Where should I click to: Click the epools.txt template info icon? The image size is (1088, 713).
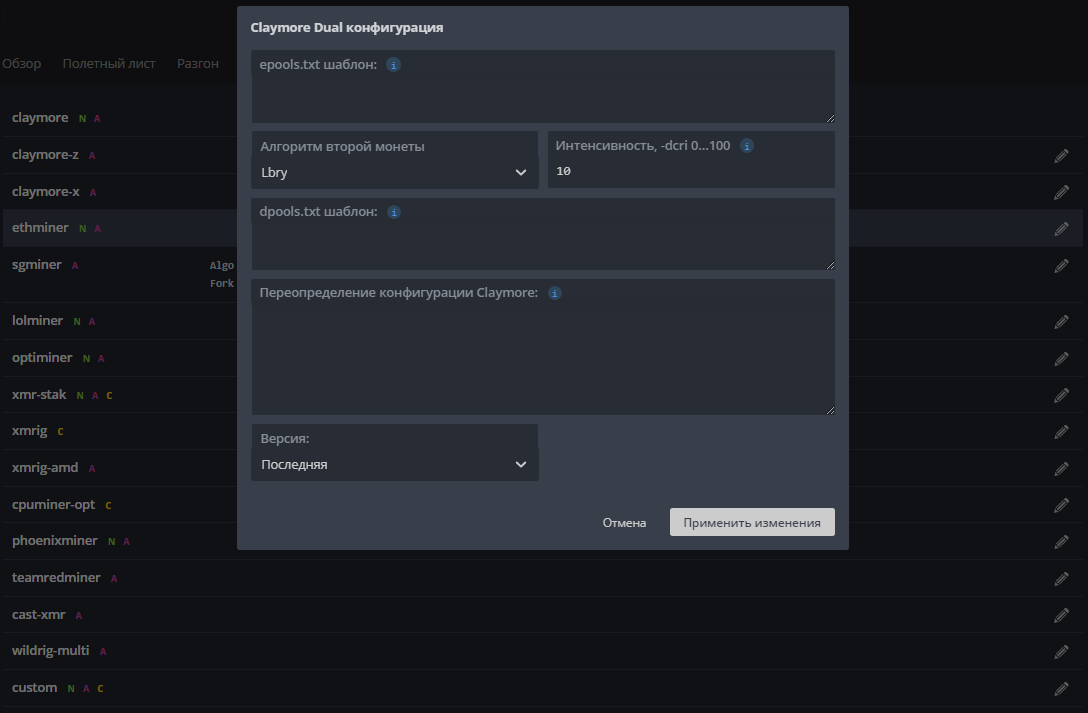(x=393, y=65)
